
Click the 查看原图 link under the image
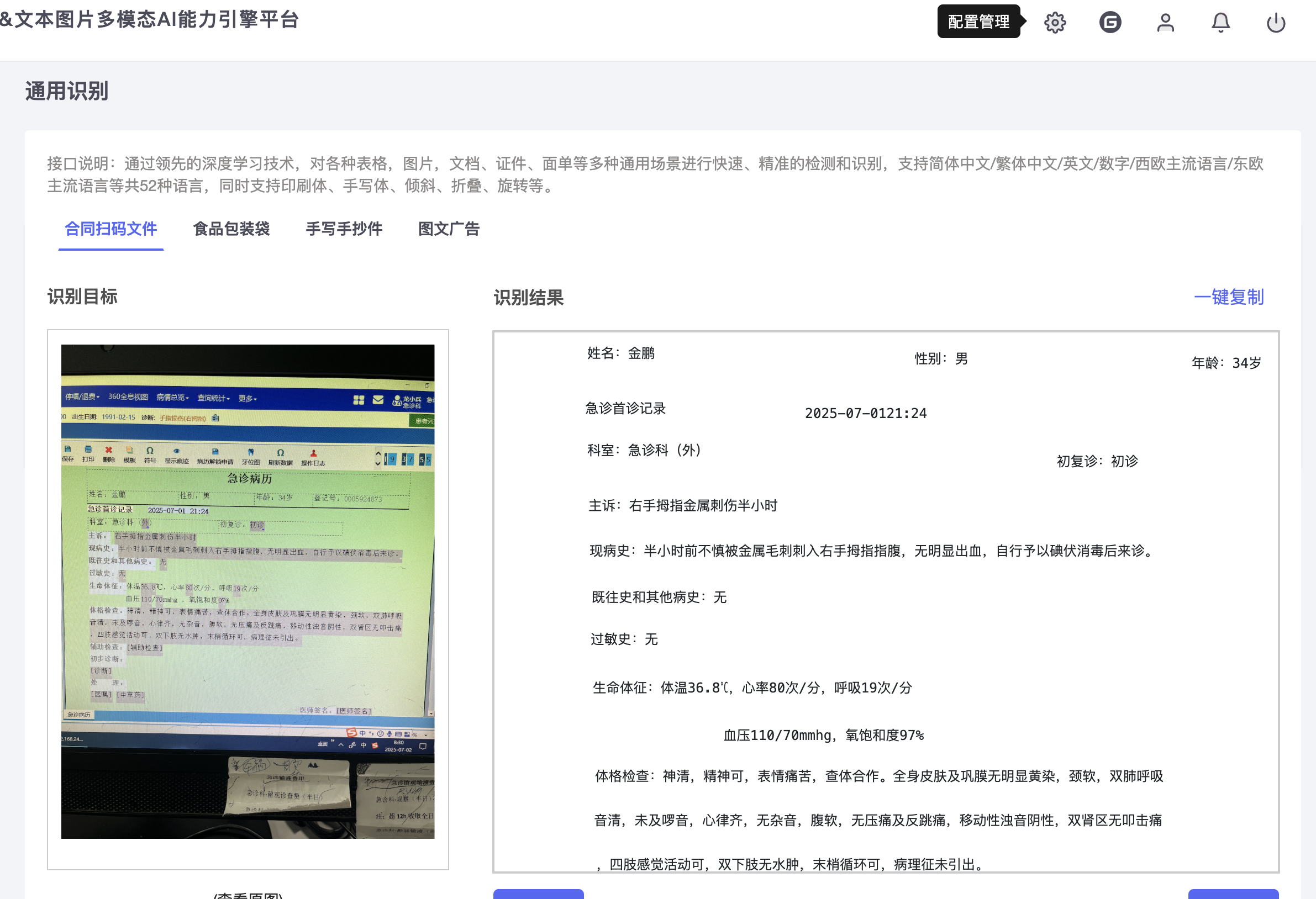click(248, 895)
